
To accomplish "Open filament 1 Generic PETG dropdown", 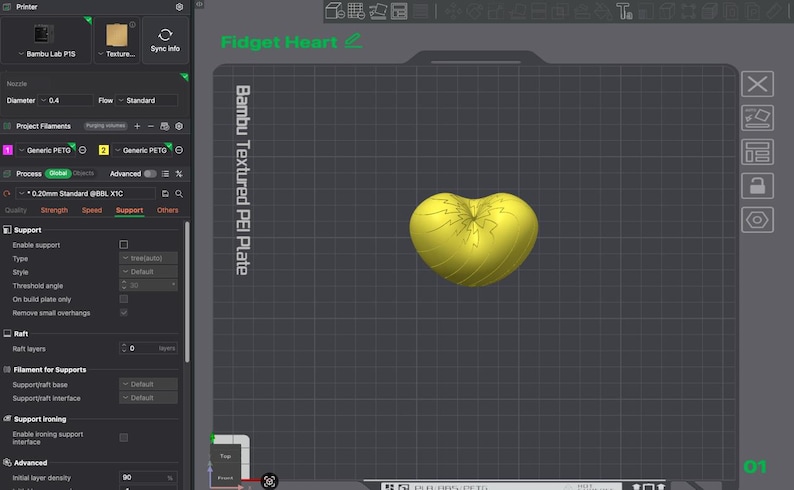I will pyautogui.click(x=46, y=150).
